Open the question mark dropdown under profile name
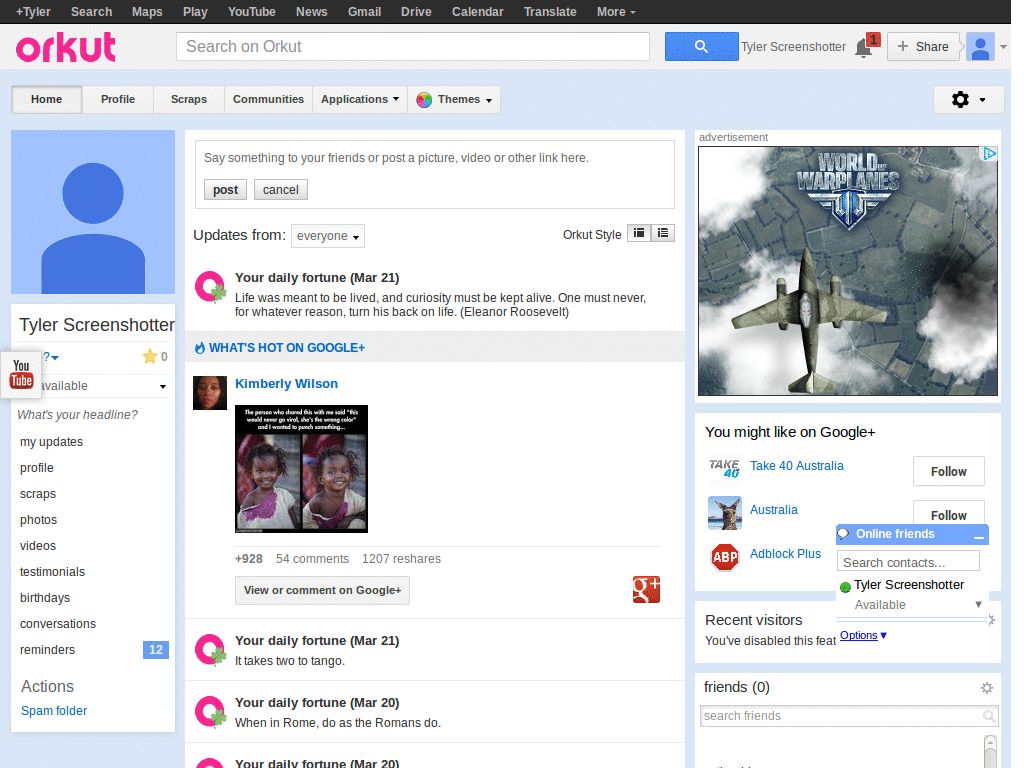Viewport: 1024px width, 768px height. pos(51,357)
